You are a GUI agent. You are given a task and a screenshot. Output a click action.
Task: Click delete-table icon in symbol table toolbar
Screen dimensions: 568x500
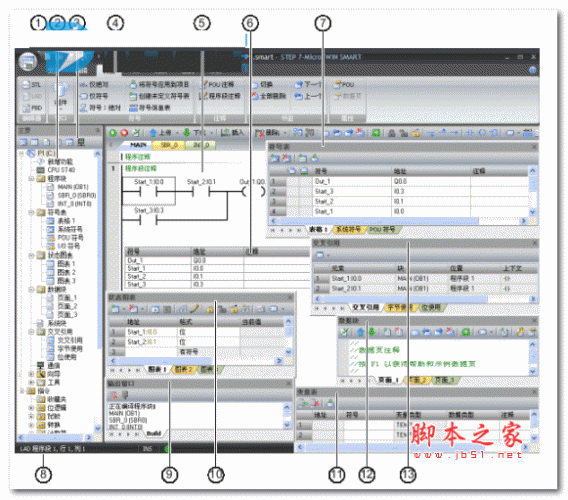[286, 158]
